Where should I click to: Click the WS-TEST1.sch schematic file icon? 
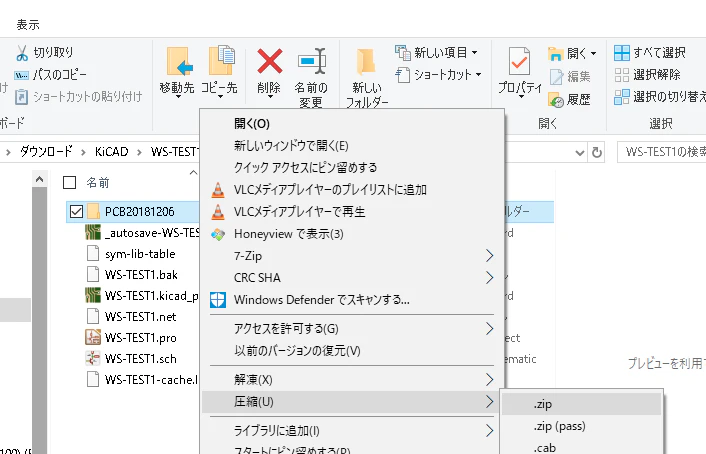tap(93, 359)
